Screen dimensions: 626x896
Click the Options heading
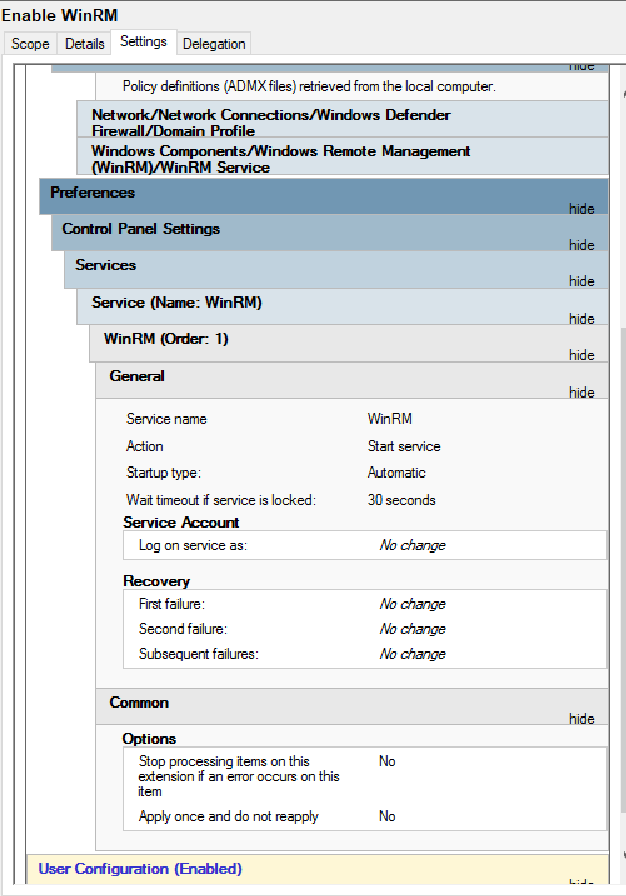tap(149, 739)
